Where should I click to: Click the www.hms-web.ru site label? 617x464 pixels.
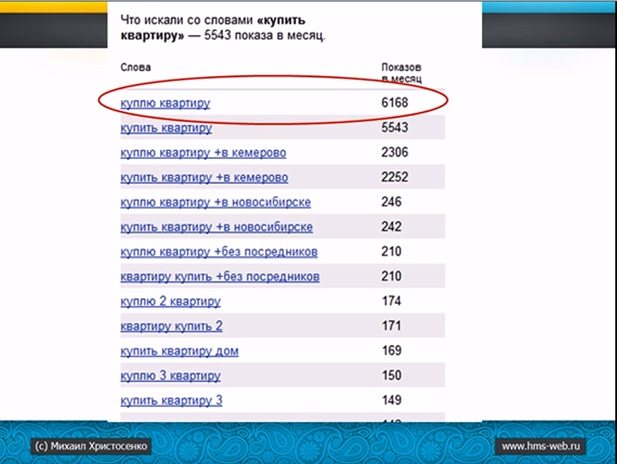(x=541, y=446)
